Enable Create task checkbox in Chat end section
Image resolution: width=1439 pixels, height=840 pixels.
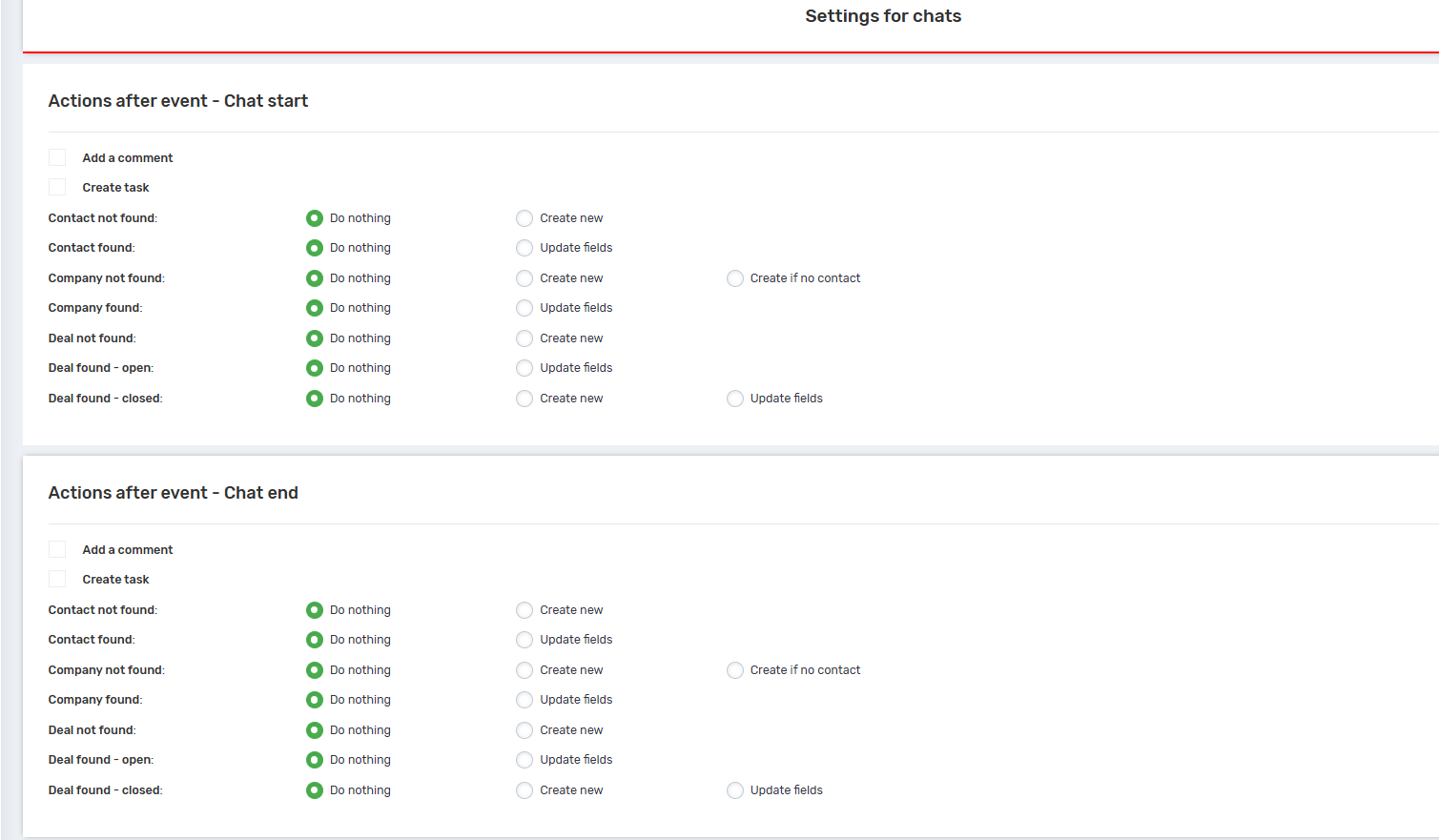click(x=57, y=579)
